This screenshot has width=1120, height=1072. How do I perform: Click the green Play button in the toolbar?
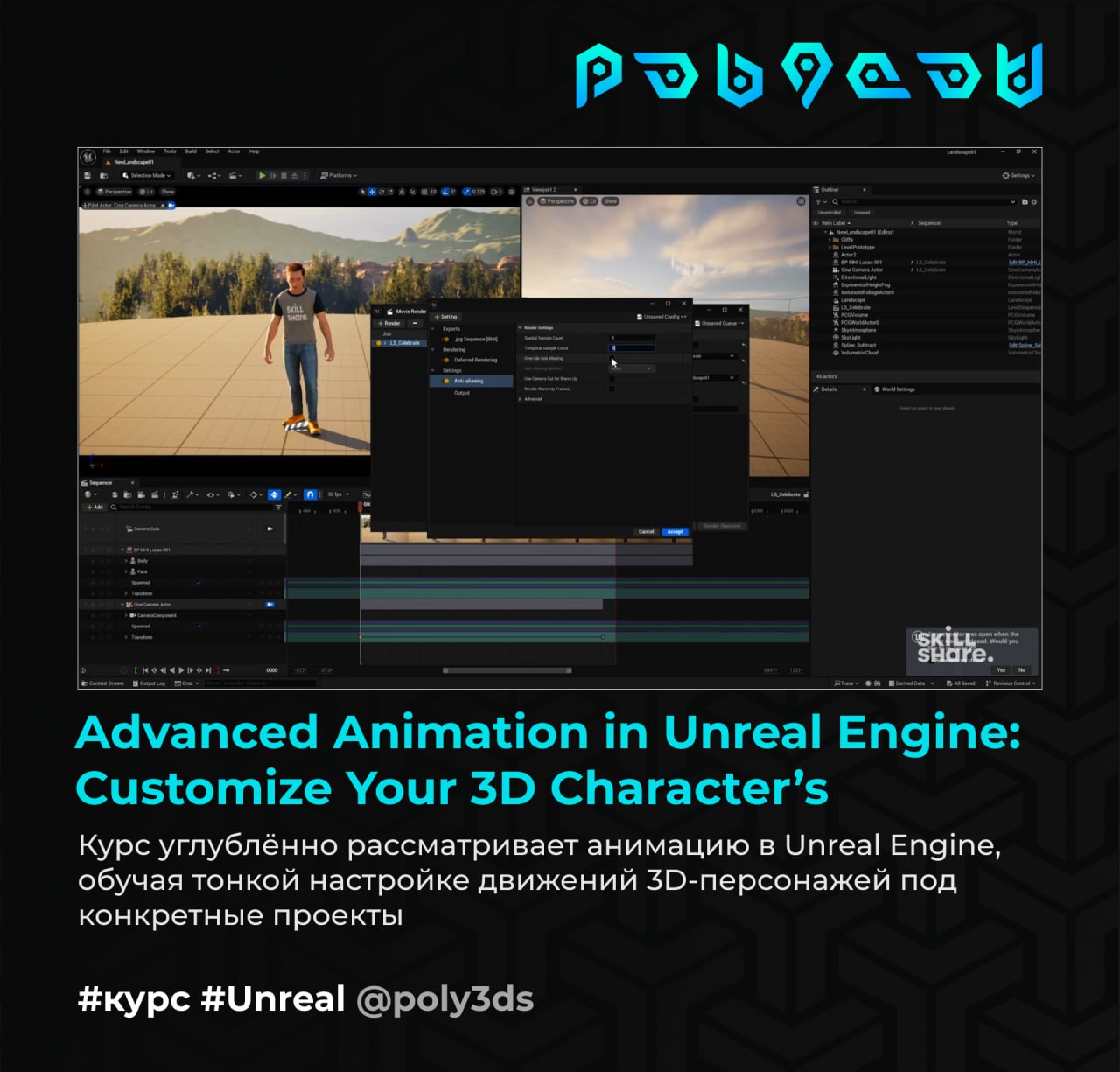pos(262,176)
